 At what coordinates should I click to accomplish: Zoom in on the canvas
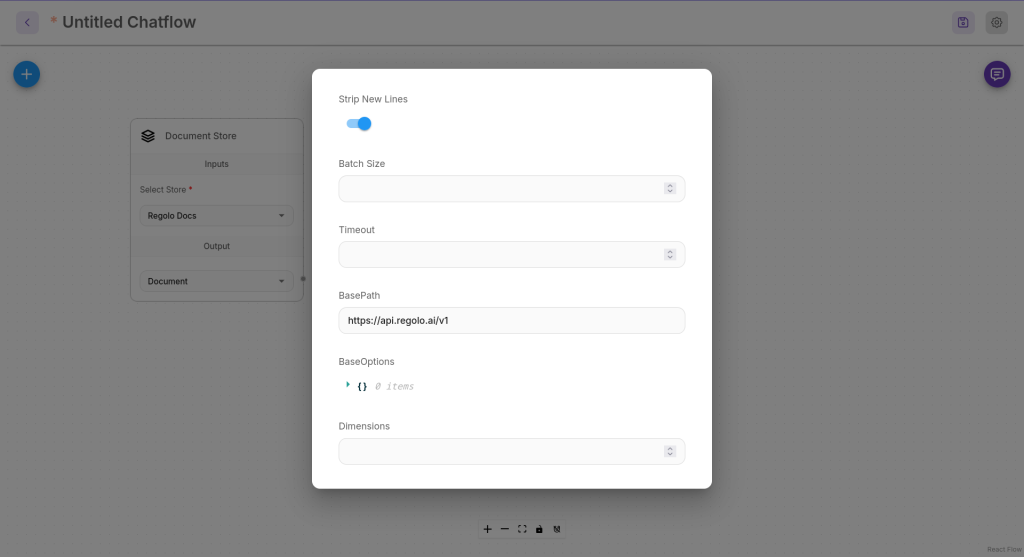point(487,529)
